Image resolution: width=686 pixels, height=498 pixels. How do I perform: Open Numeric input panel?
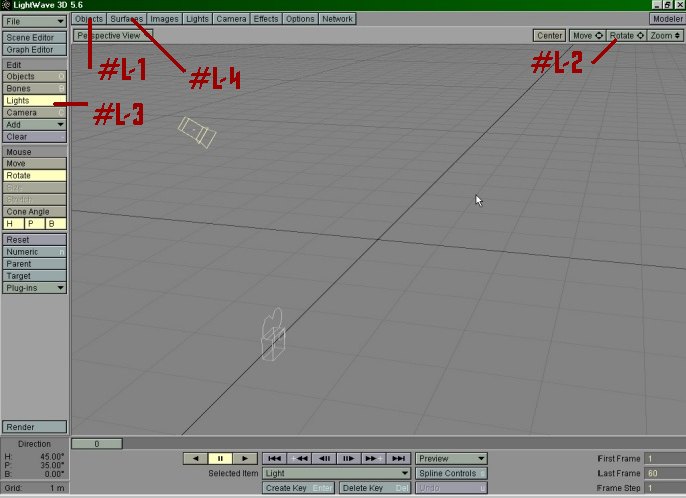pos(35,252)
